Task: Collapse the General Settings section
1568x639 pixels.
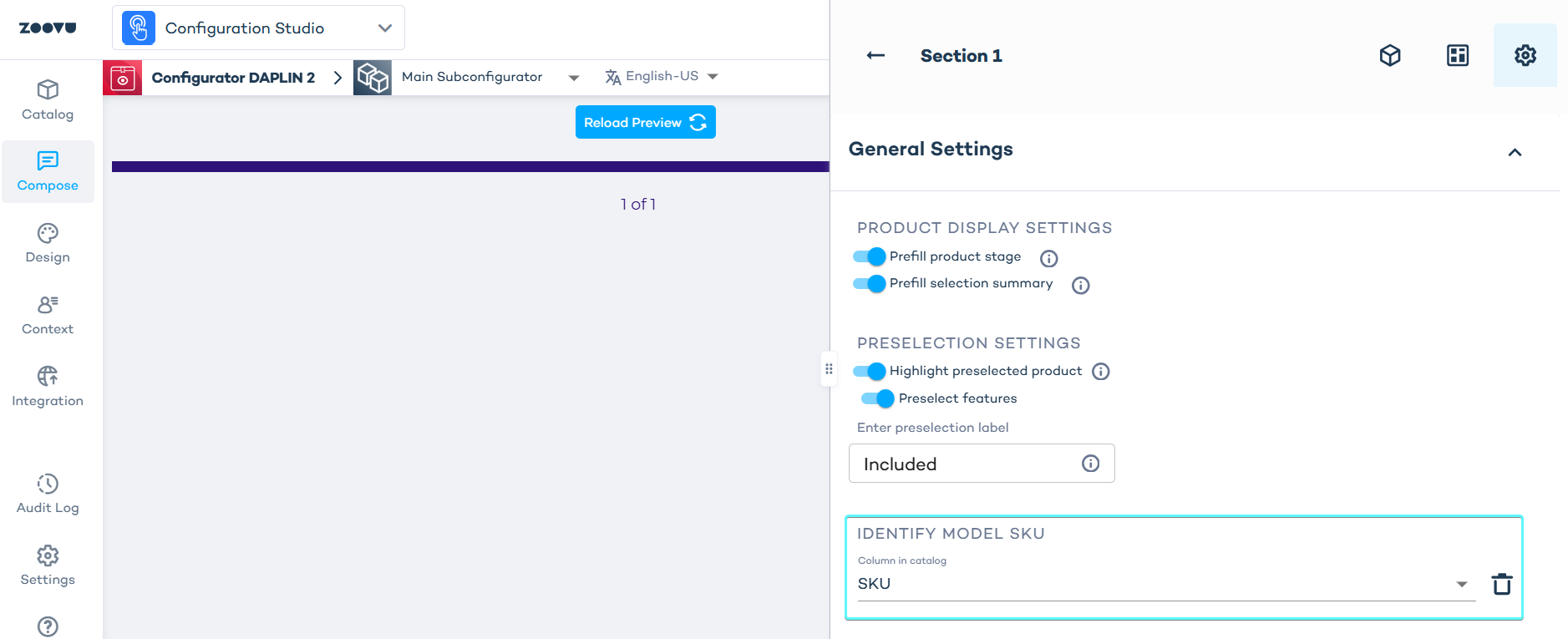Action: [1515, 152]
